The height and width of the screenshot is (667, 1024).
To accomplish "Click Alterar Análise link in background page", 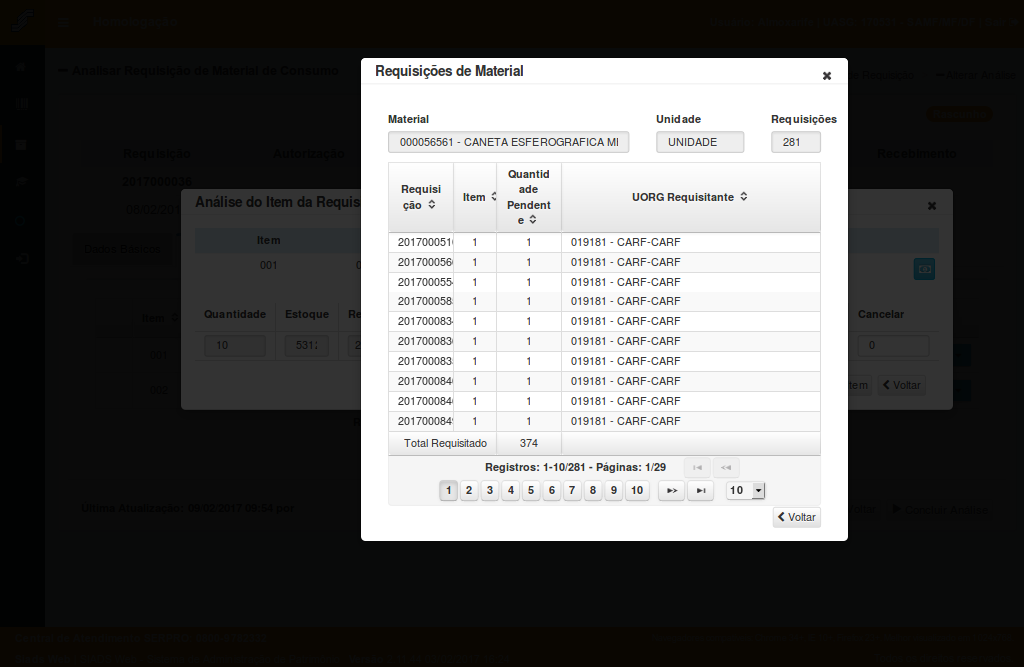I will pos(976,75).
